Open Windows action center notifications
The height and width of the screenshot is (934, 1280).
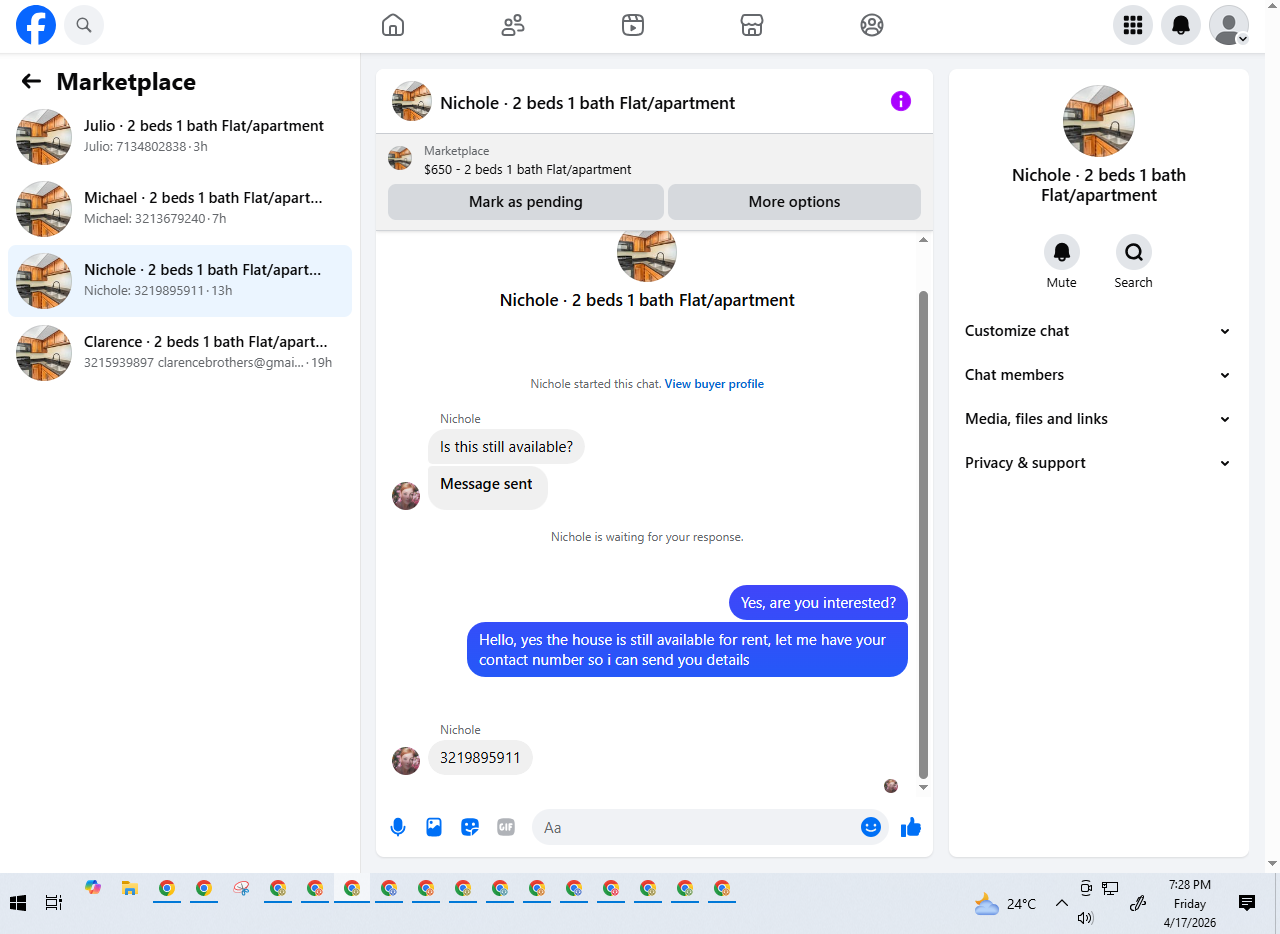coord(1247,903)
